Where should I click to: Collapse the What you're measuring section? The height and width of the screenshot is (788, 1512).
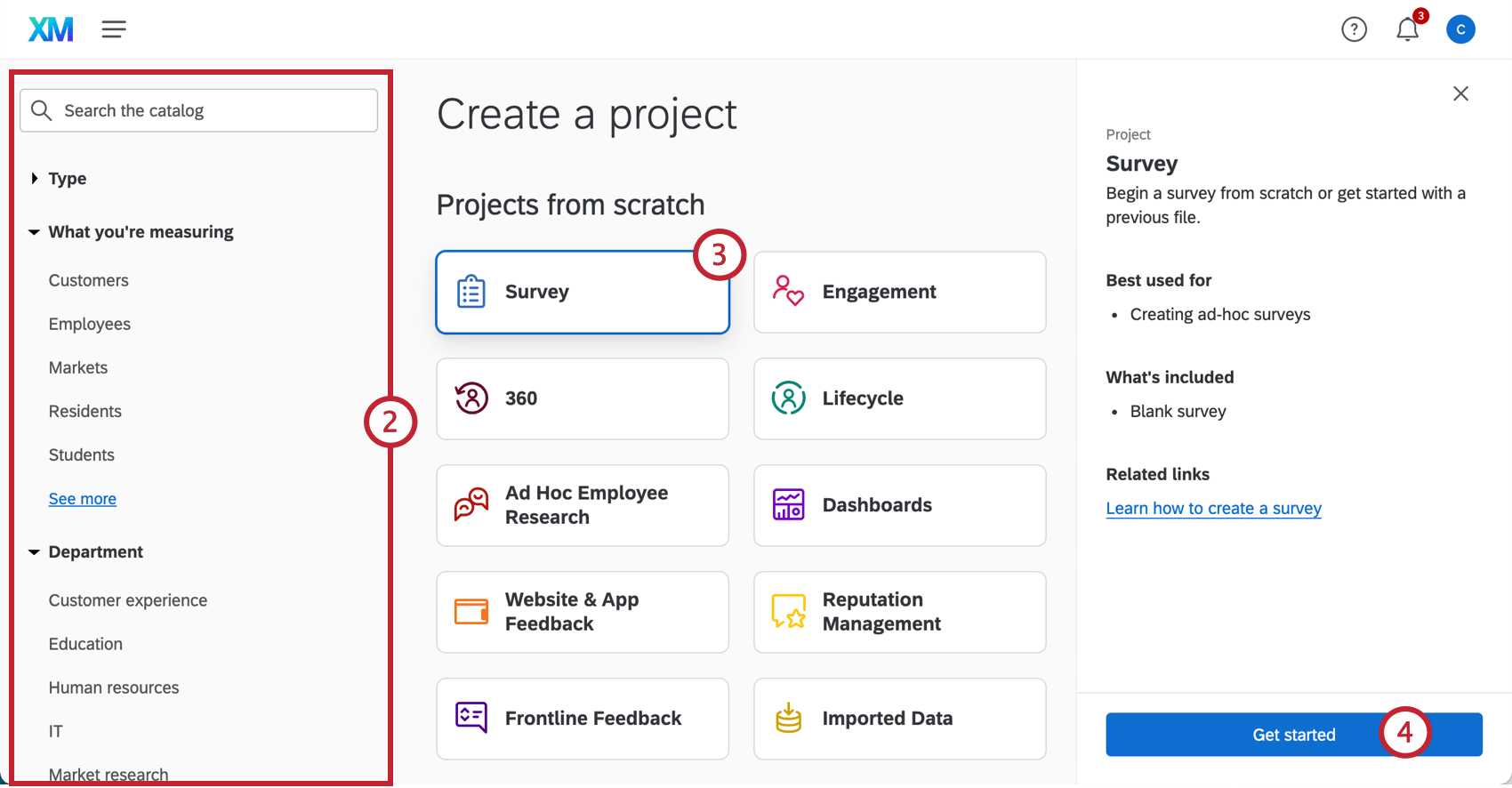tap(34, 231)
